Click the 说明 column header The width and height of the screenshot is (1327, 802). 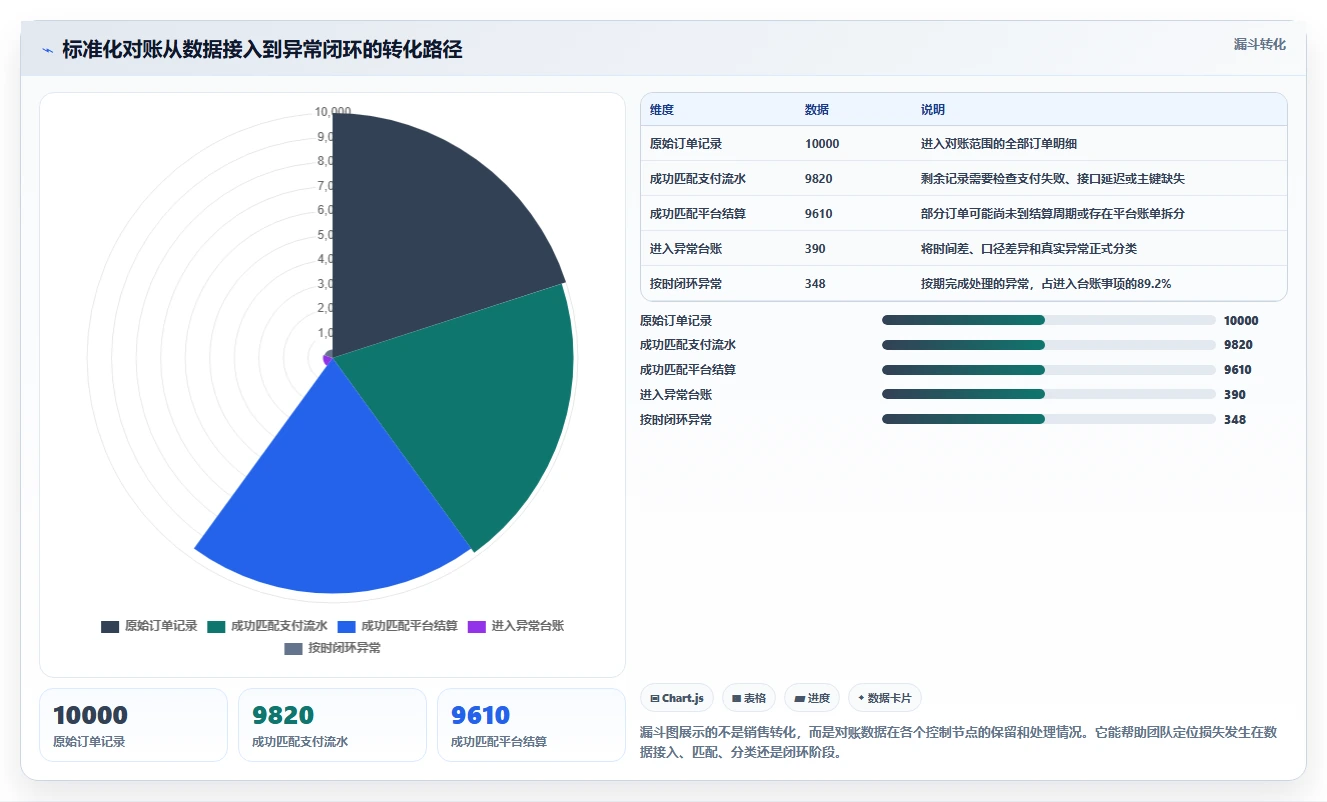[933, 110]
